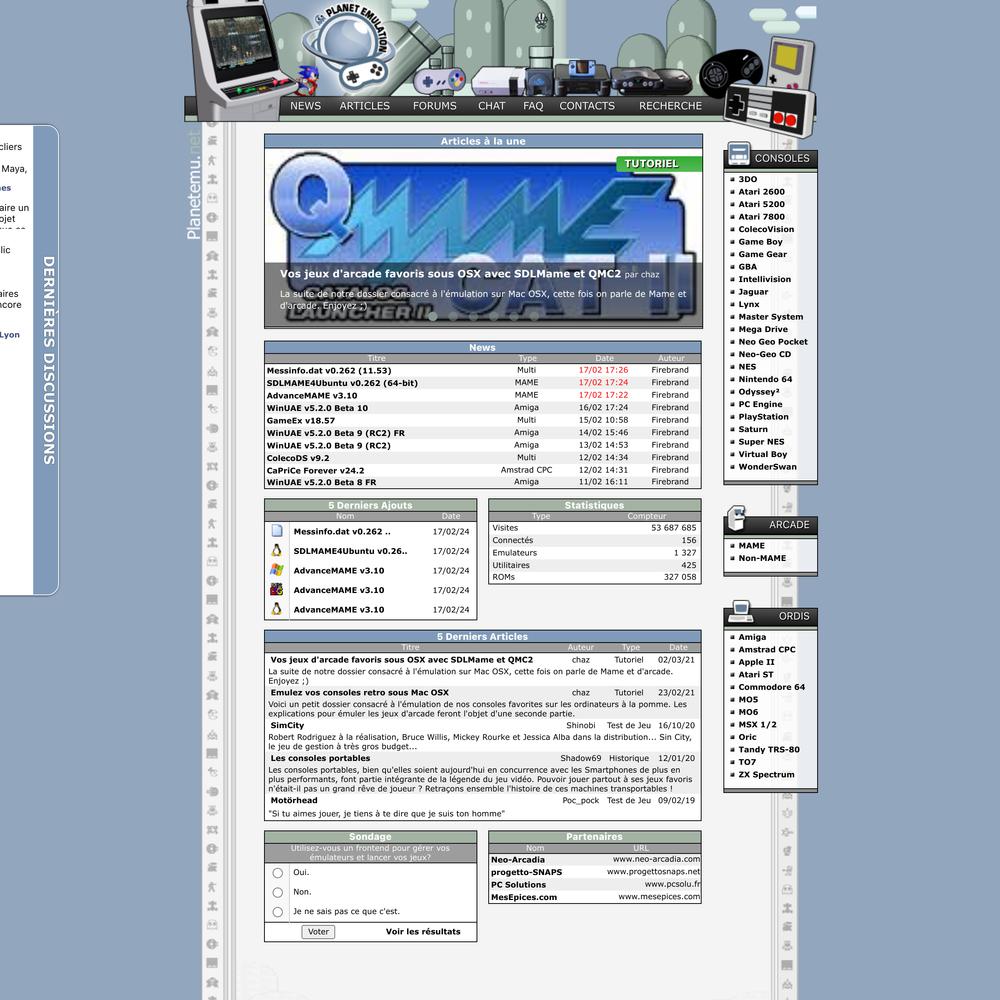The height and width of the screenshot is (1000, 1000).
Task: Open WinUAE v5.2.0 Beta 8 FR news
Action: (321, 483)
